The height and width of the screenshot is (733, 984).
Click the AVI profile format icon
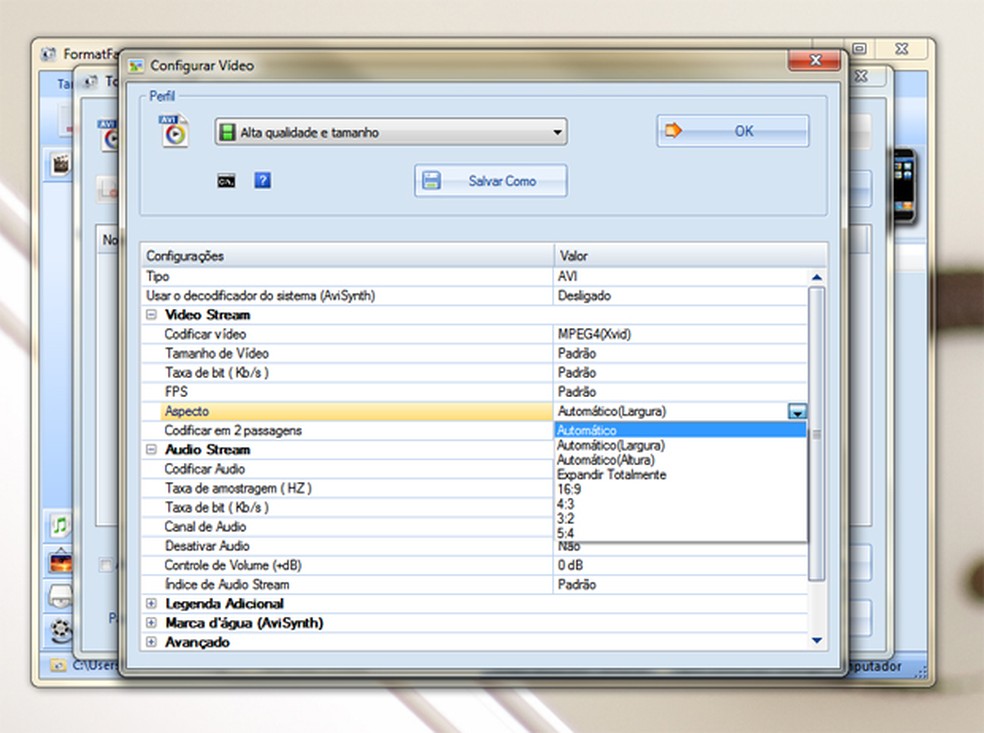click(175, 131)
